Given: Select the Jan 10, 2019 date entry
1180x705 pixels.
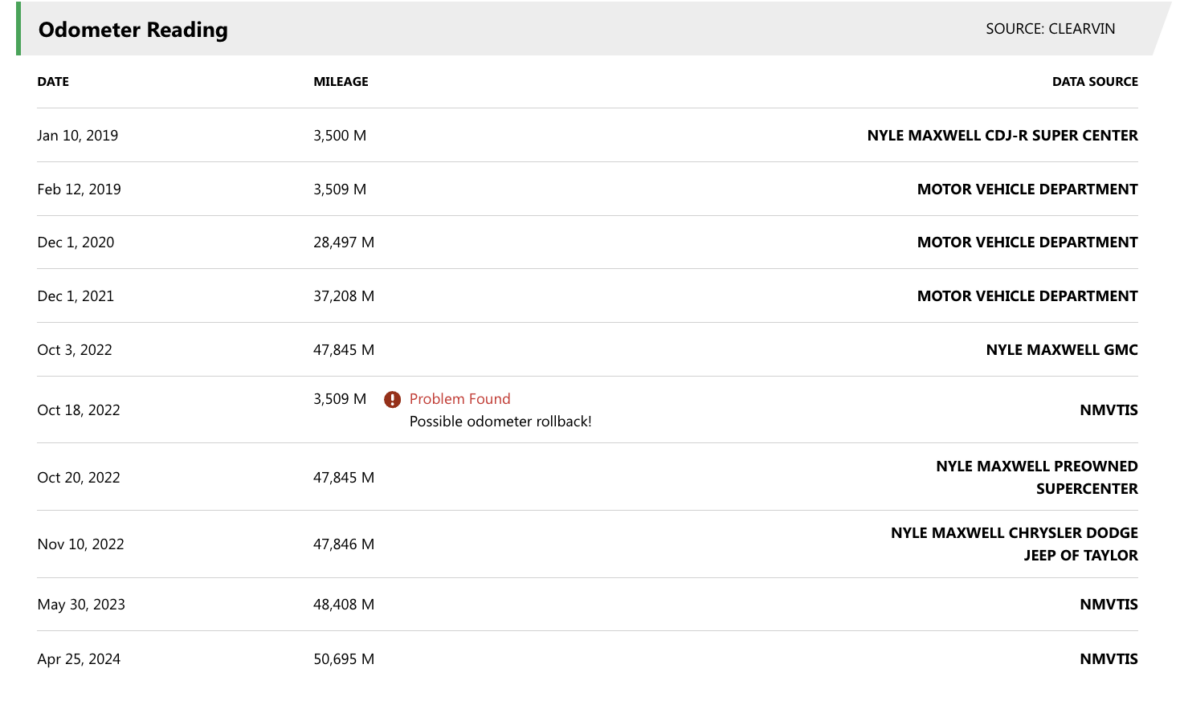Looking at the screenshot, I should [x=77, y=135].
